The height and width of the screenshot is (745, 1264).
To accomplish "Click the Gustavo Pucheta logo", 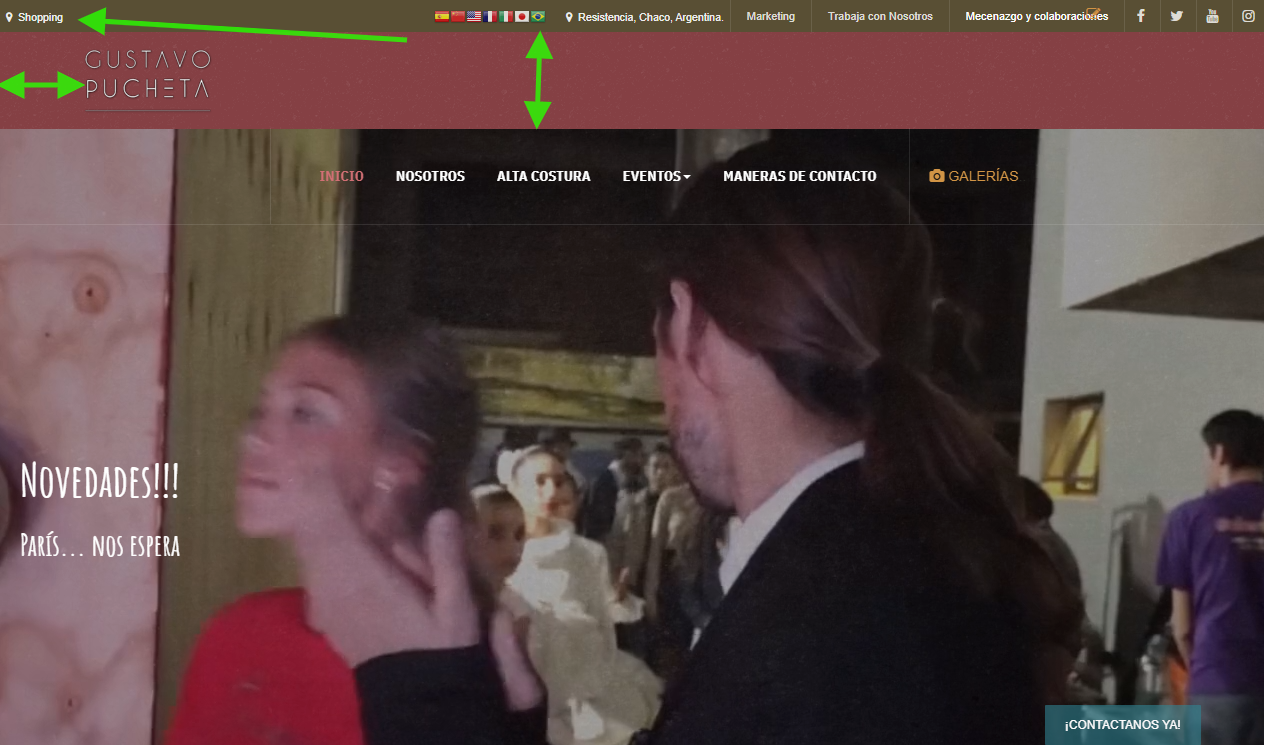I will pyautogui.click(x=148, y=79).
